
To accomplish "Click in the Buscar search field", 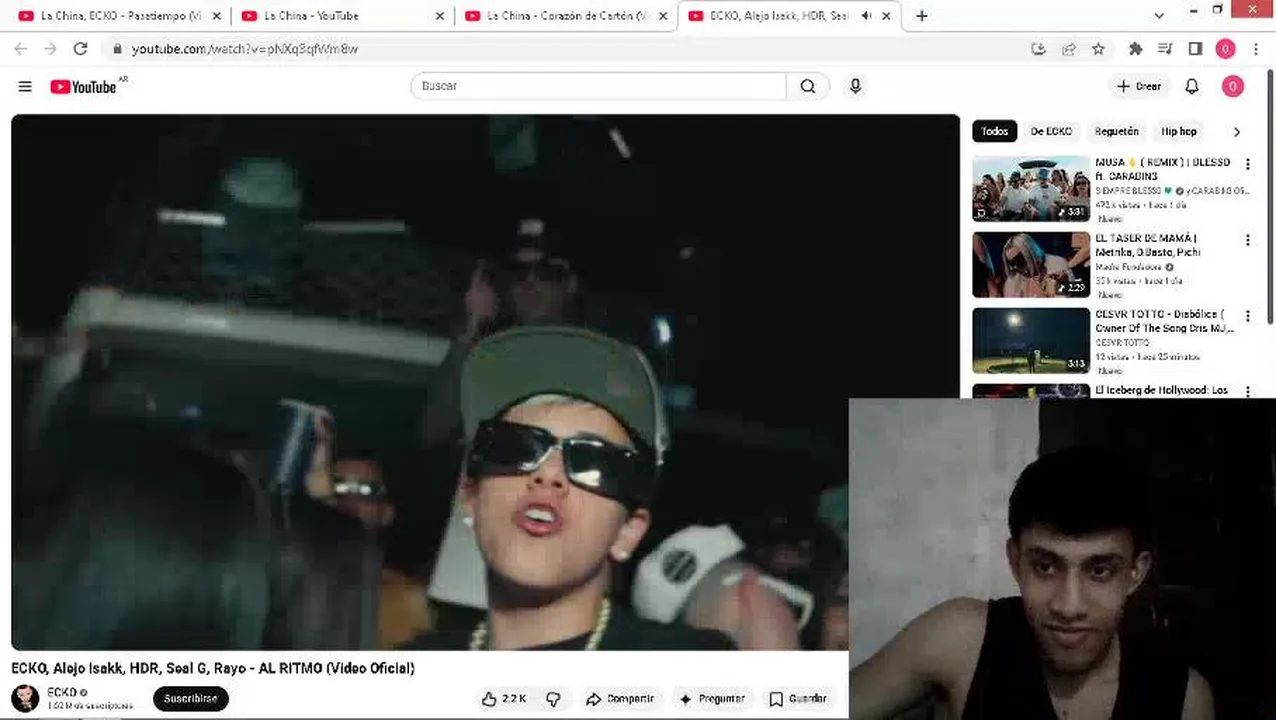I will point(598,86).
